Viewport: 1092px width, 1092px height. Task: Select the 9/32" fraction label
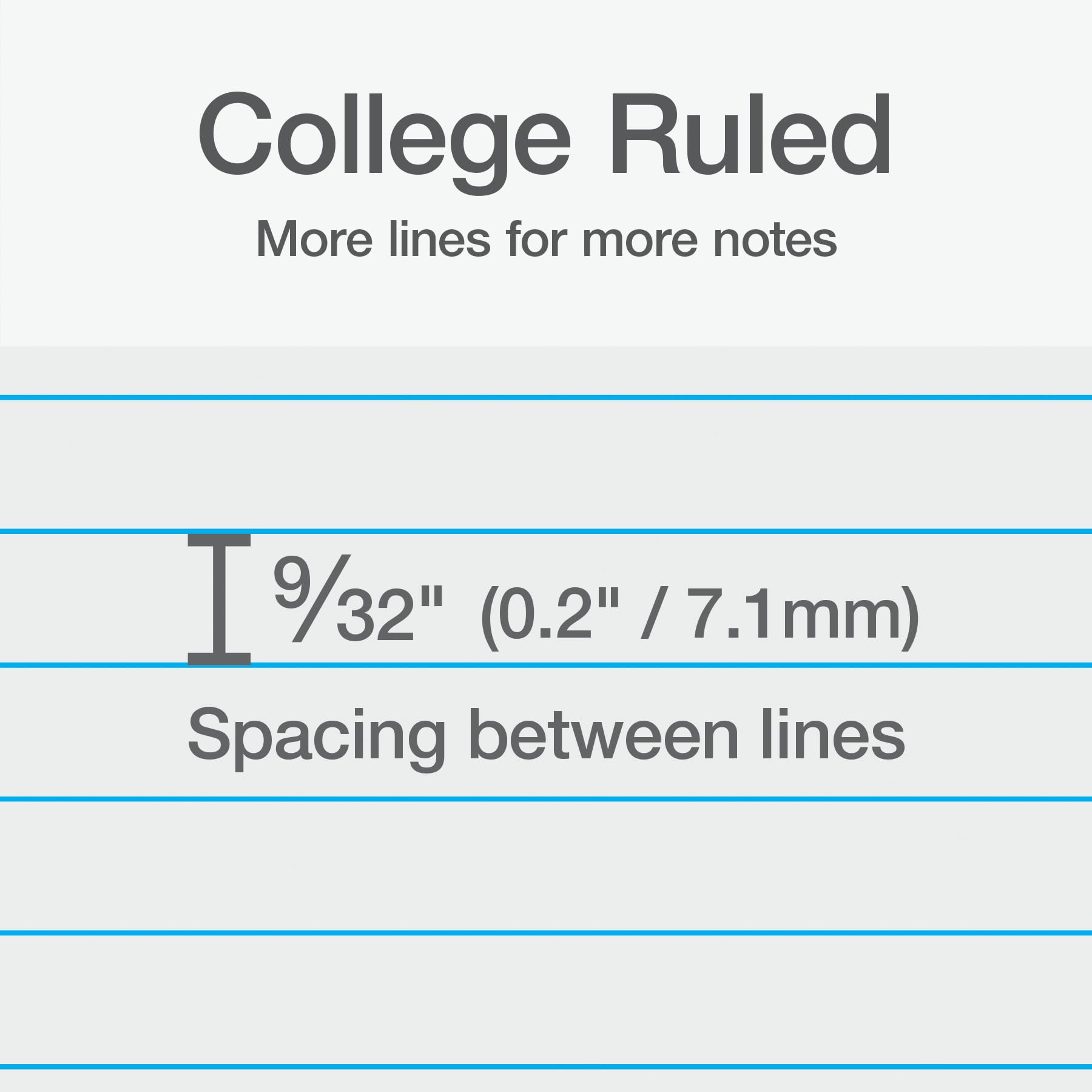point(358,598)
